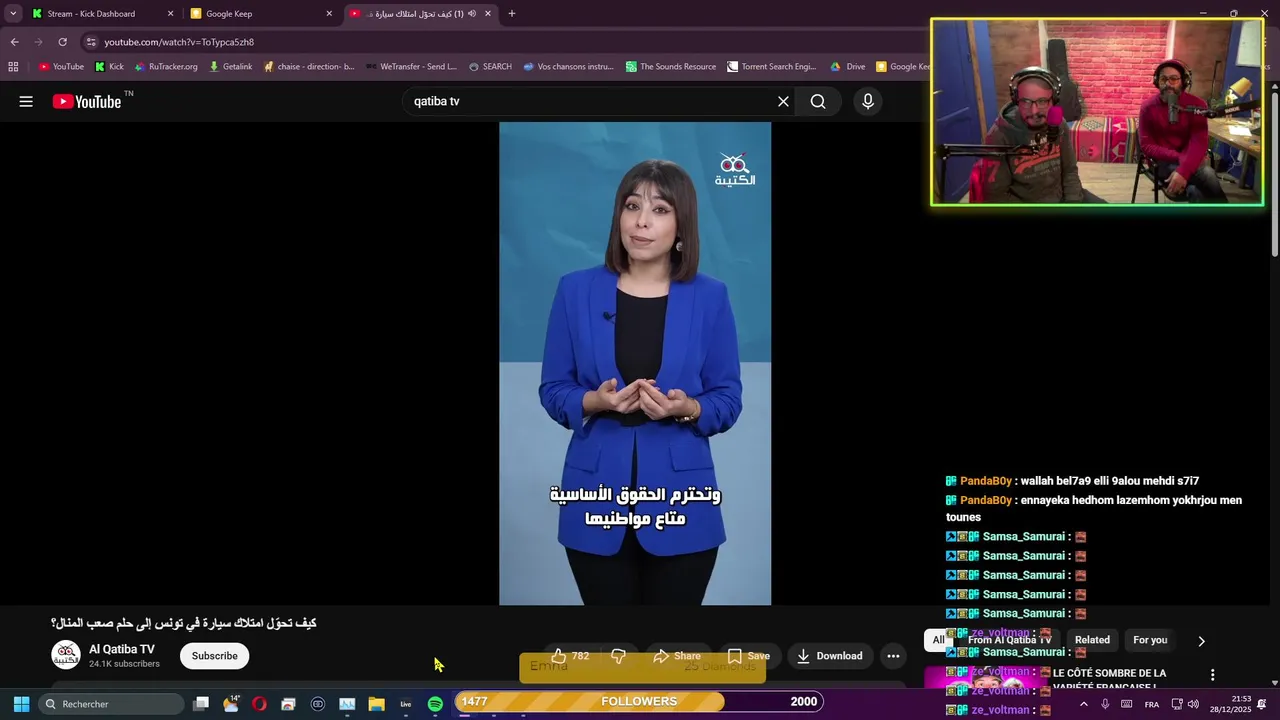The width and height of the screenshot is (1280, 720).
Task: Open the YouTube hamburger guide menu
Action: click(26, 101)
